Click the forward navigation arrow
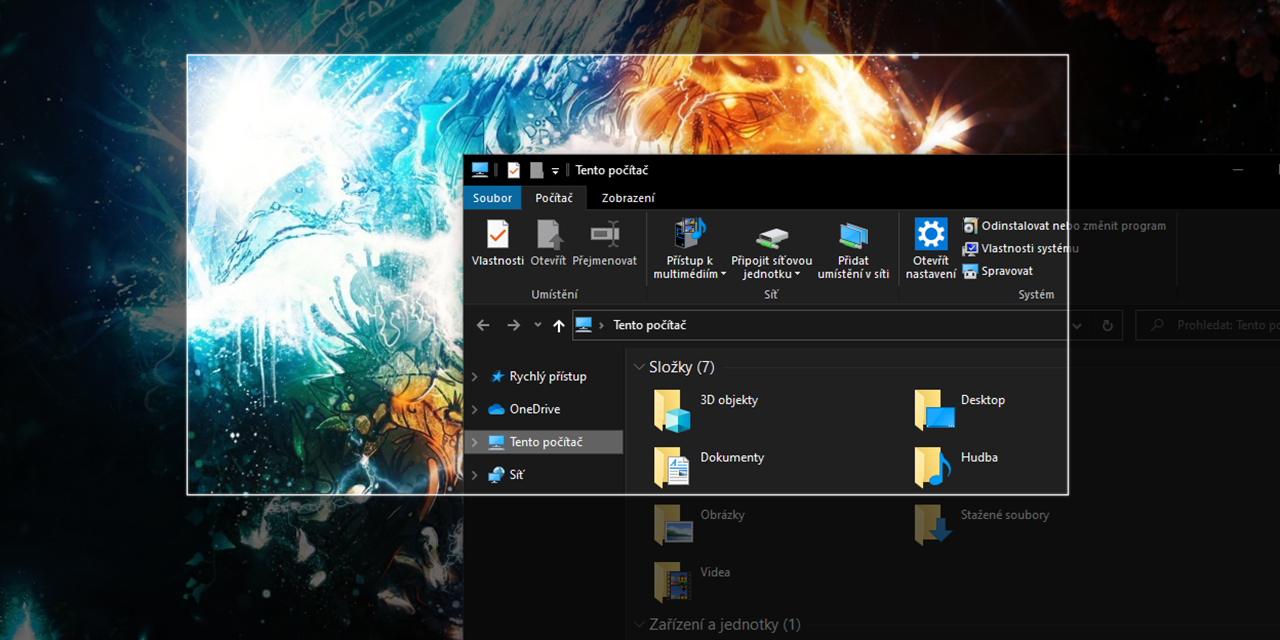The image size is (1280, 640). [513, 325]
